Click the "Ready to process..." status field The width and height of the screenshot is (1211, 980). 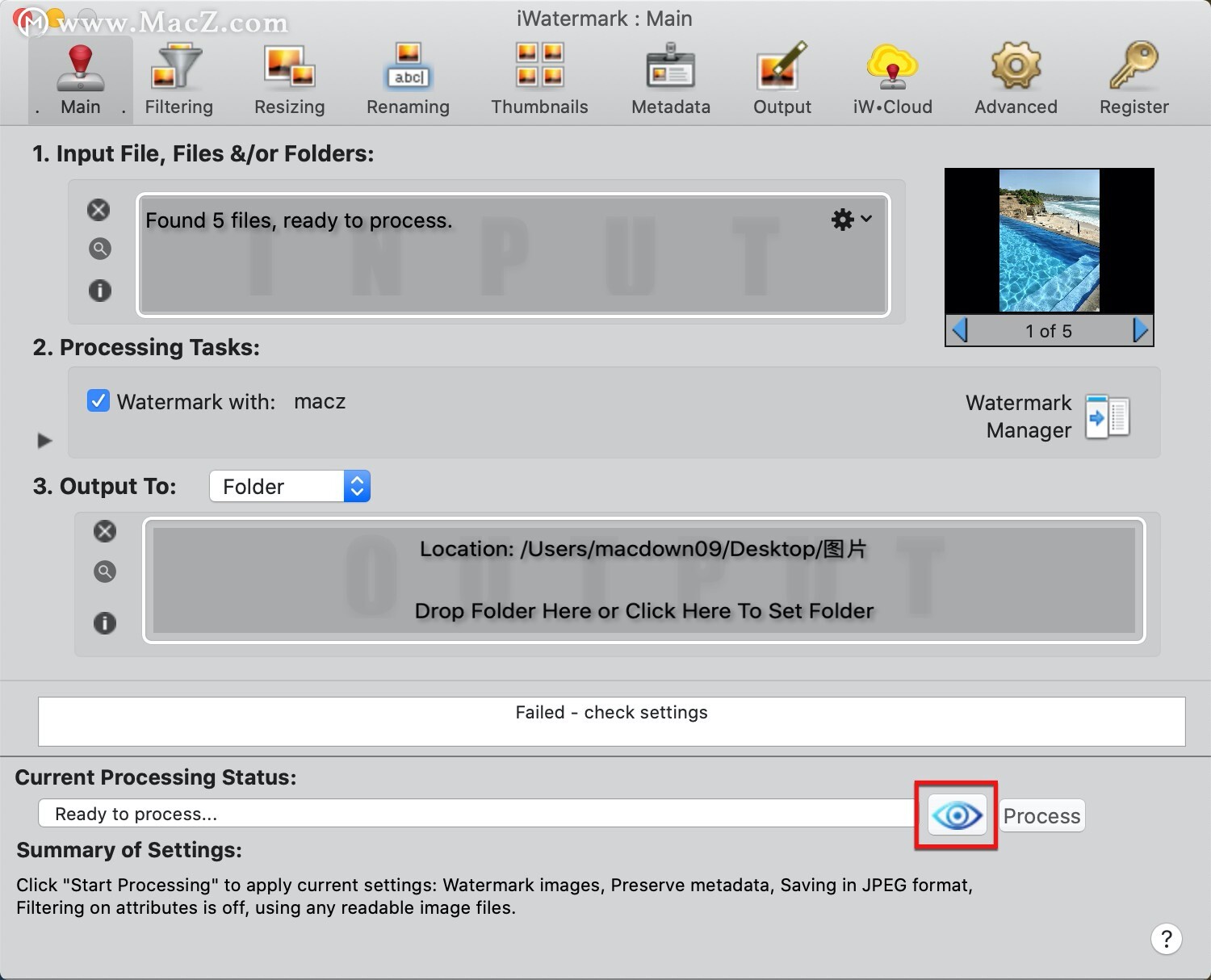(x=476, y=814)
